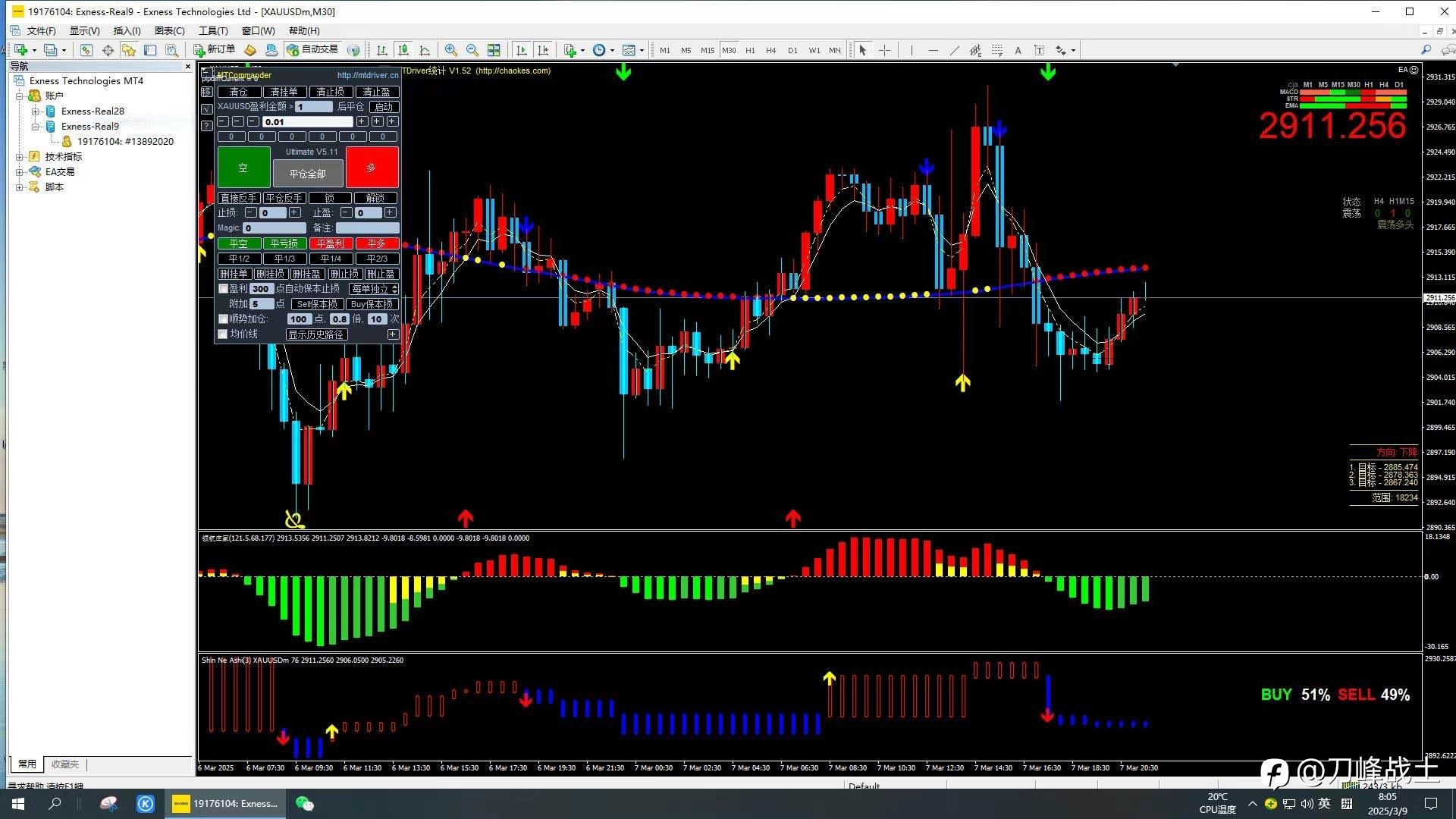
Task: Select the M1 timeframe
Action: (x=665, y=50)
